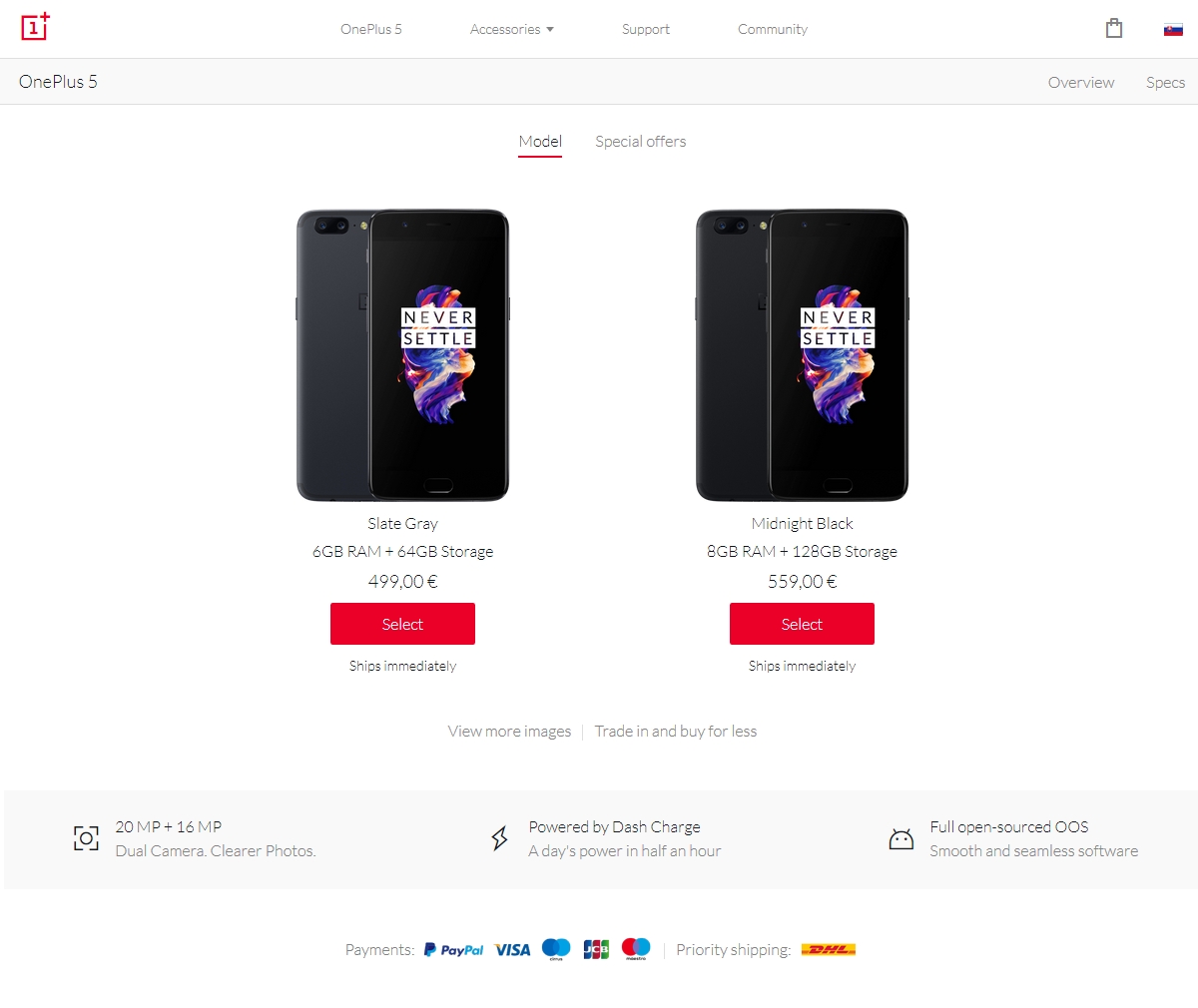Image resolution: width=1198 pixels, height=1008 pixels.
Task: Open the OnePlus 5 nav item
Action: tap(371, 29)
